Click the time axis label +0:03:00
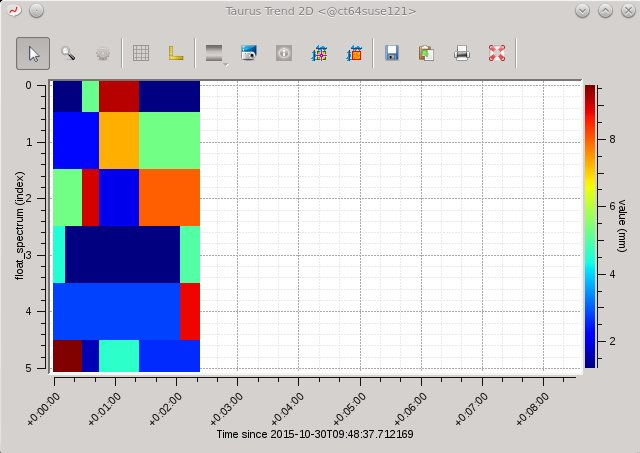This screenshot has width=640, height=453. tap(226, 409)
